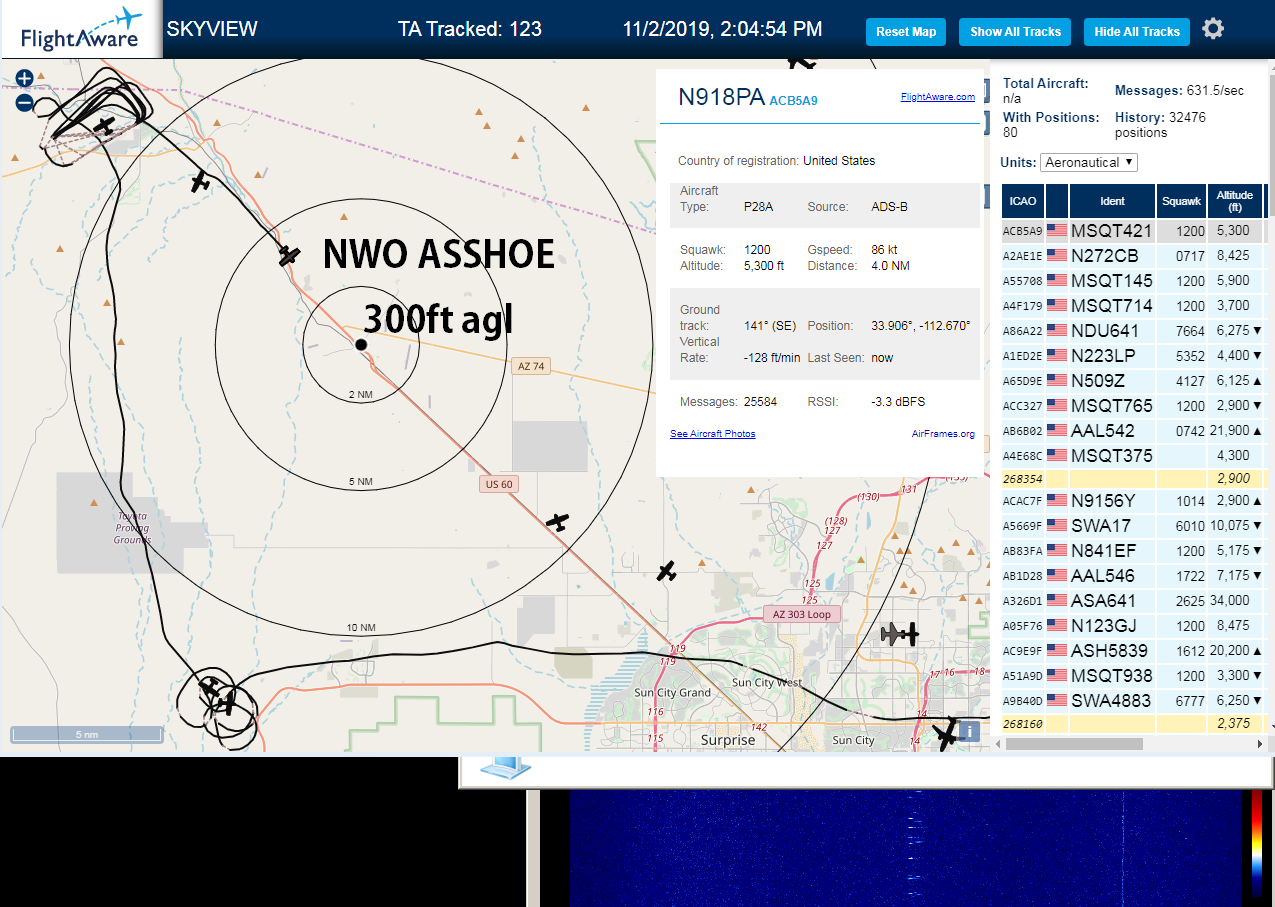Click computer icon in the window below the map

(505, 768)
